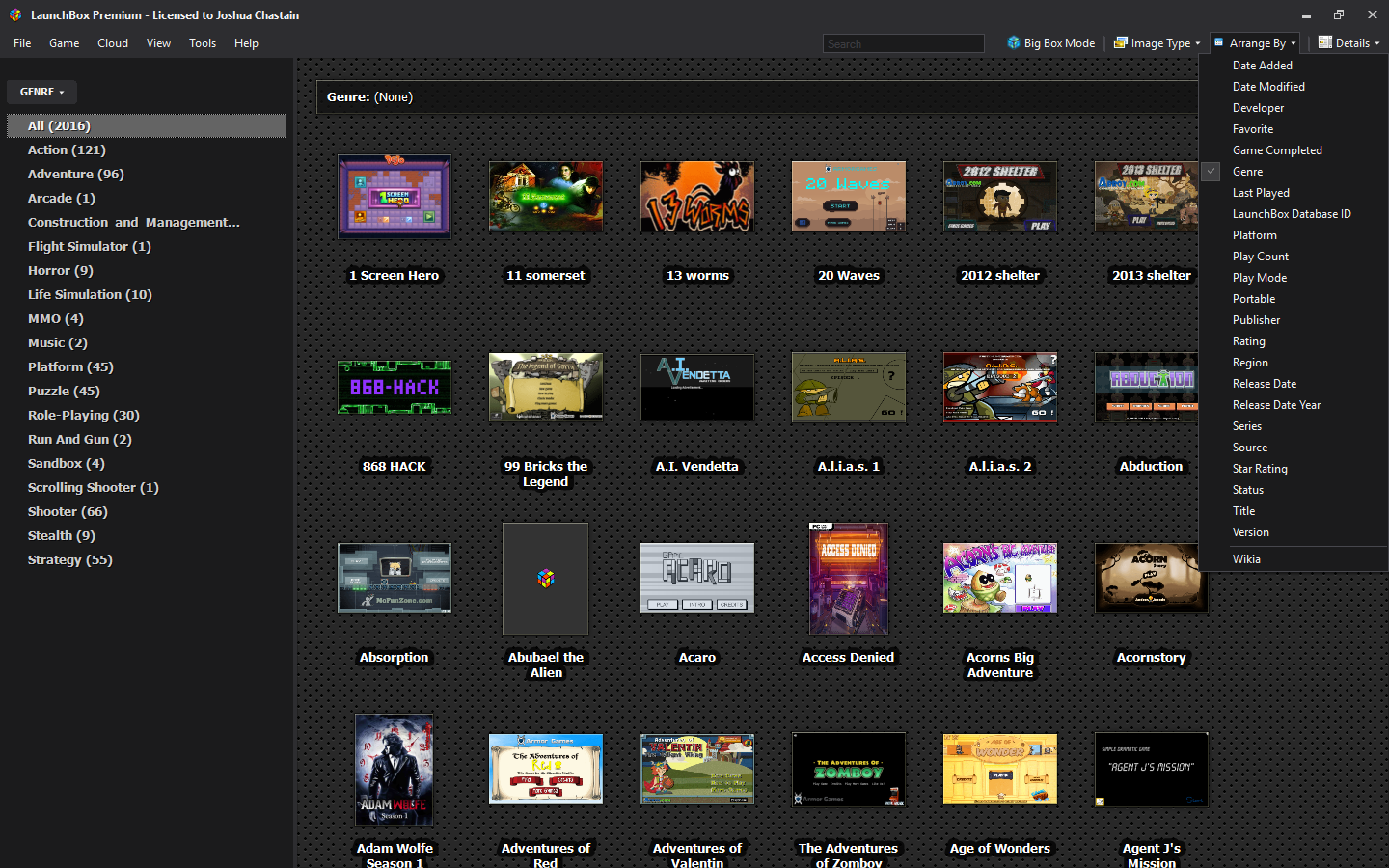Click the Big Box Mode cube icon
The width and height of the screenshot is (1389, 868).
coord(1014,42)
